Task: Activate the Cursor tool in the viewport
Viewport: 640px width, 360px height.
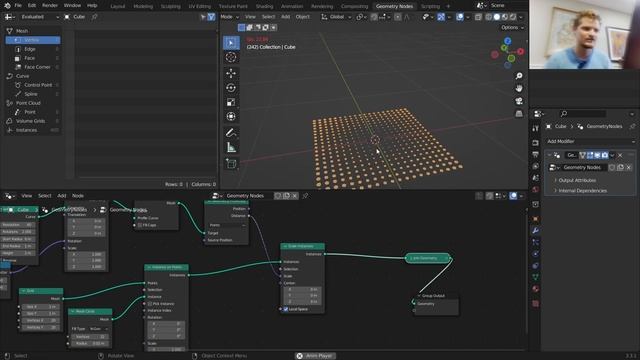Action: (231, 57)
